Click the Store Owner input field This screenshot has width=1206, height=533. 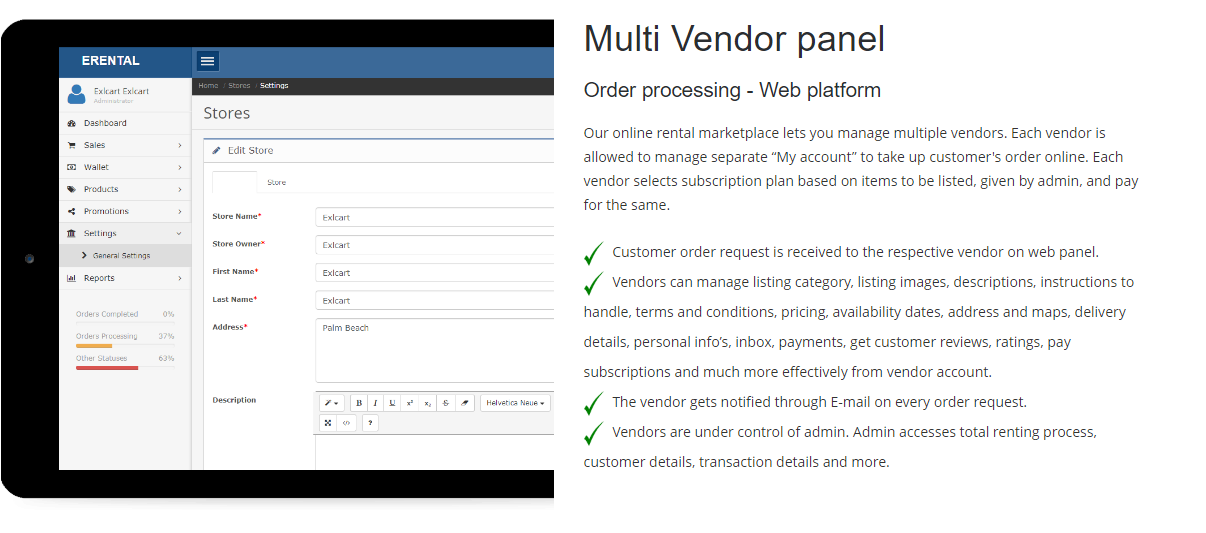(435, 244)
